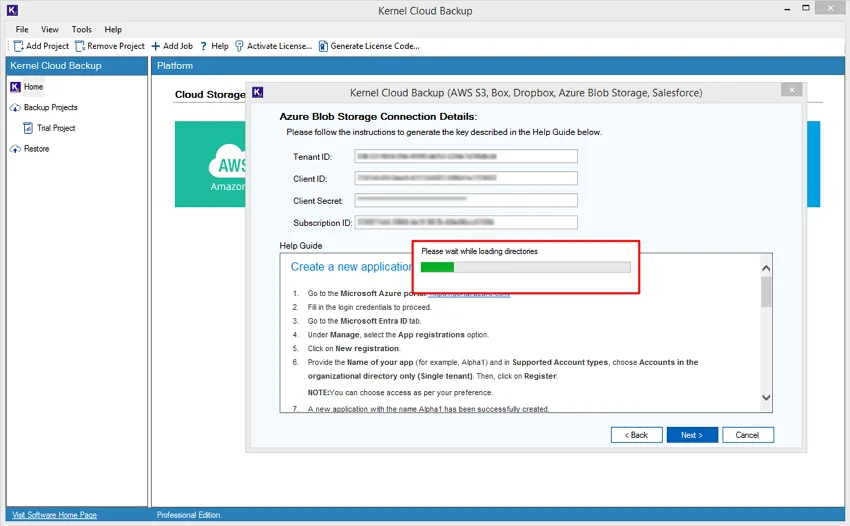Click the Subscription ID input field
The width and height of the screenshot is (850, 526).
(466, 222)
